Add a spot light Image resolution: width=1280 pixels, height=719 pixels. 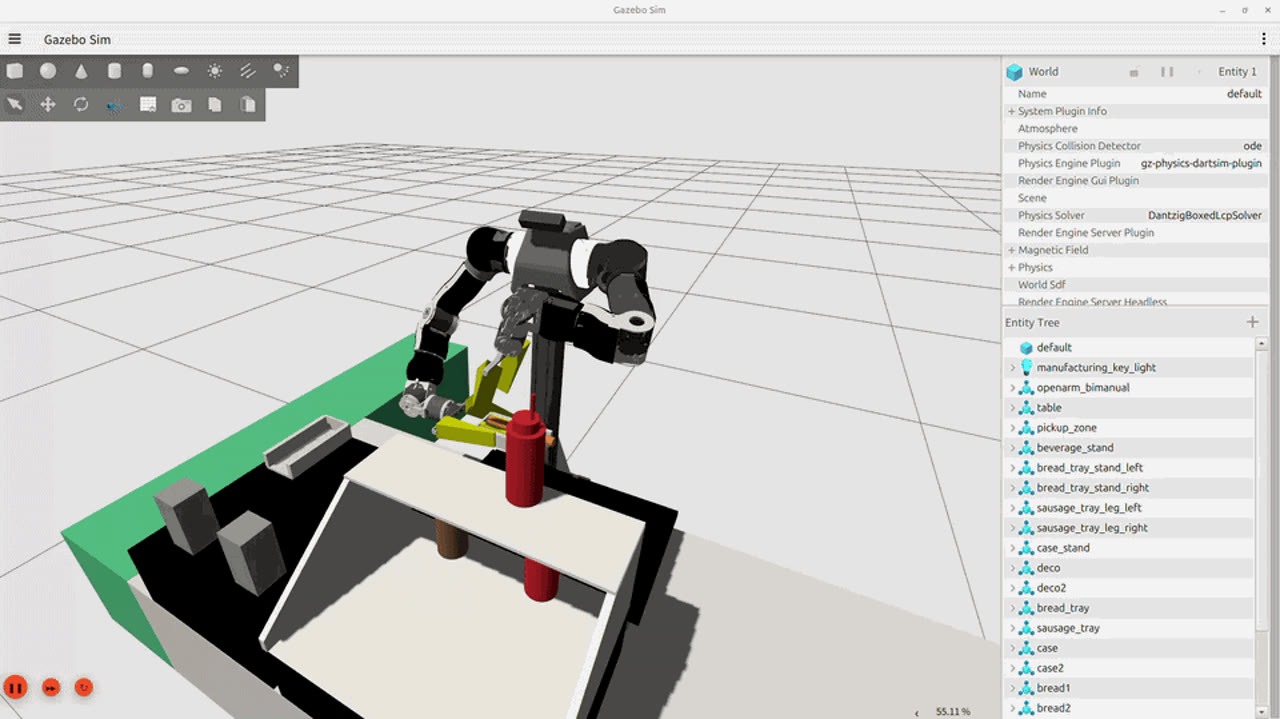(281, 71)
